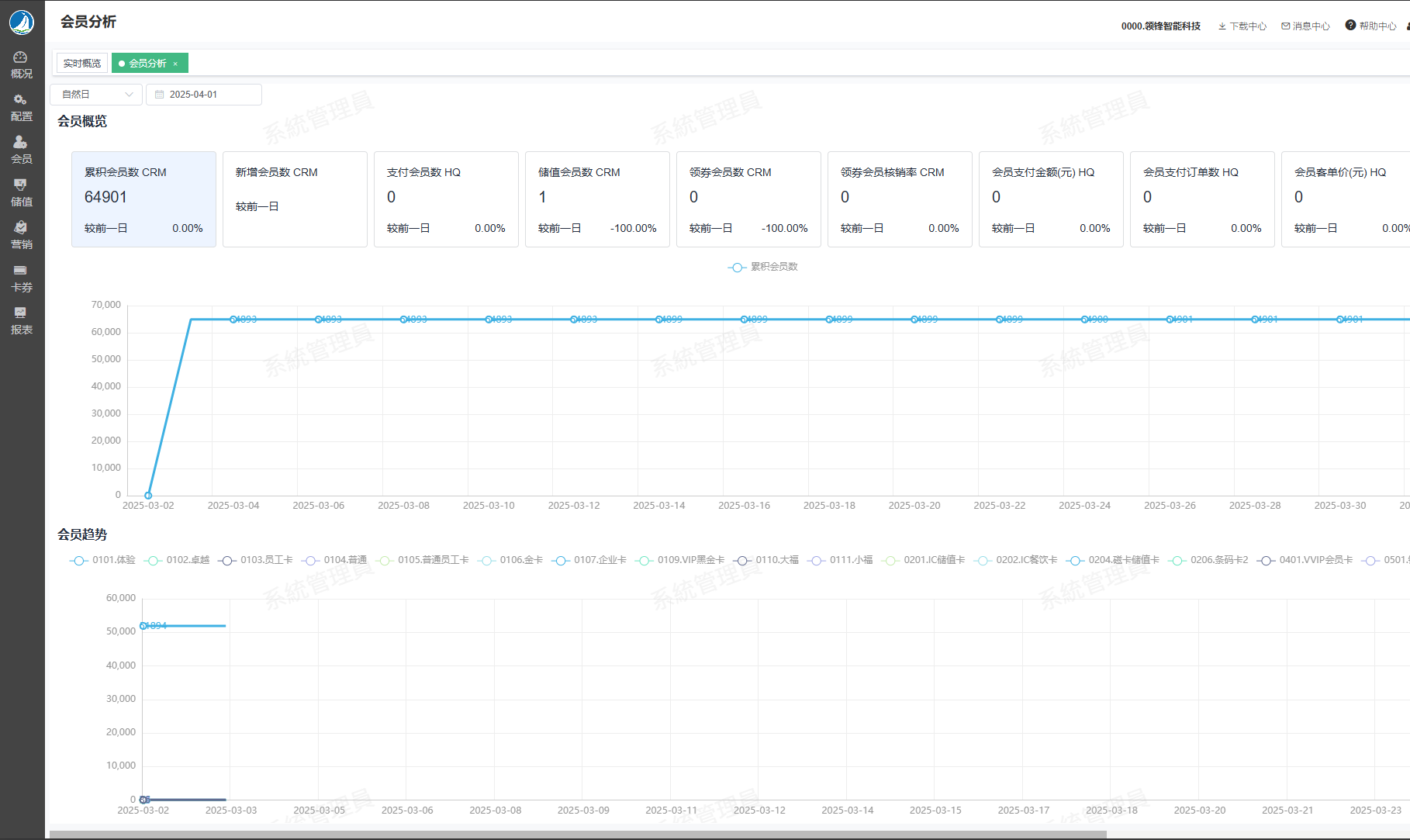This screenshot has height=840, width=1410.
Task: Open the 消息中心 message center link
Action: pos(1305,26)
